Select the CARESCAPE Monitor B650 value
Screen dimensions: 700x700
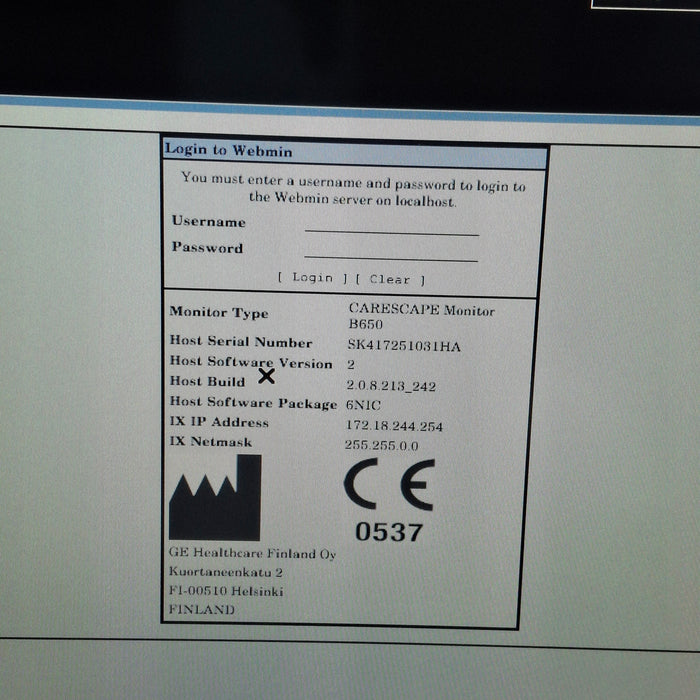pyautogui.click(x=421, y=318)
